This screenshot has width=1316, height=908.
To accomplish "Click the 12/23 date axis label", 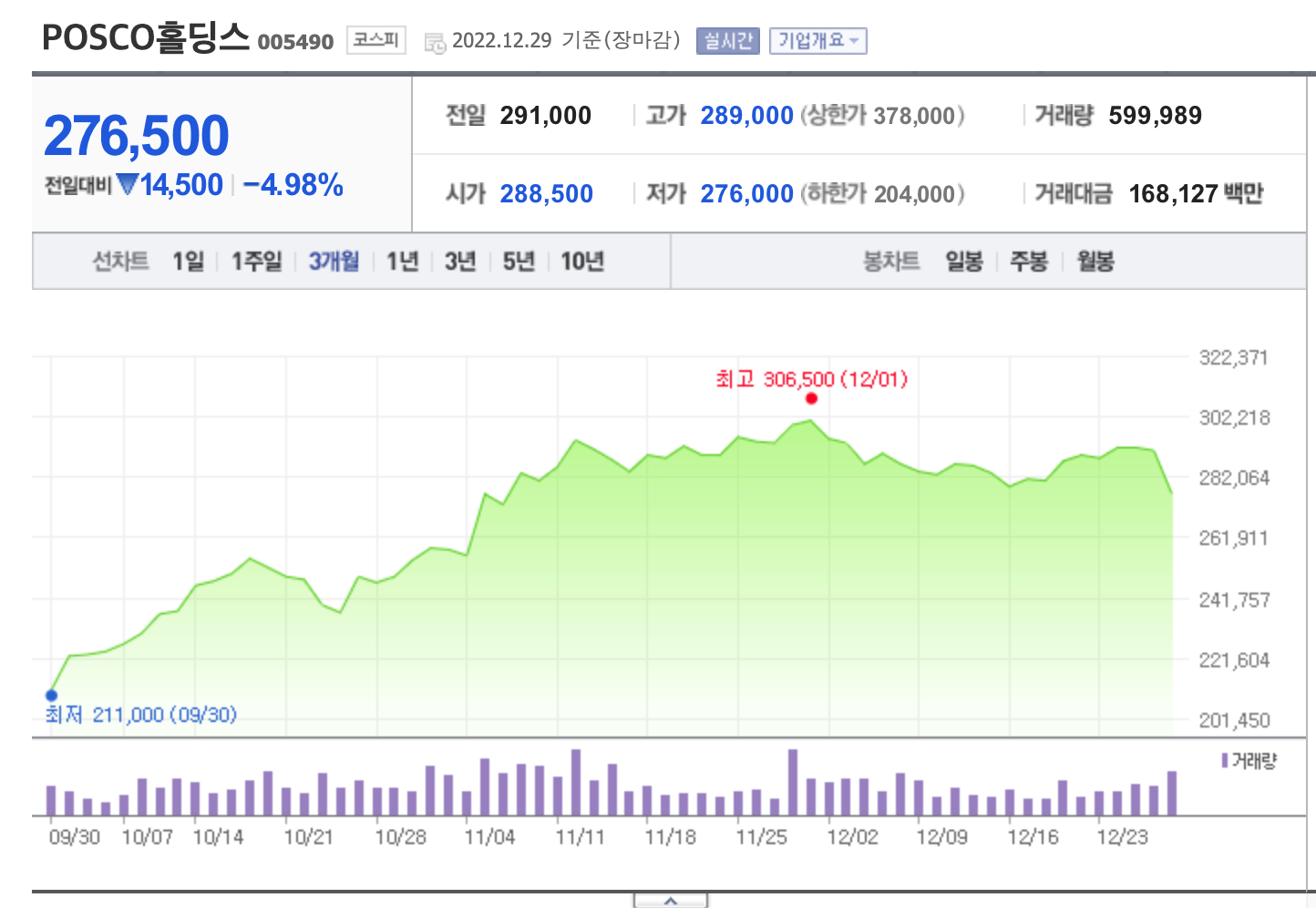I will click(1122, 837).
